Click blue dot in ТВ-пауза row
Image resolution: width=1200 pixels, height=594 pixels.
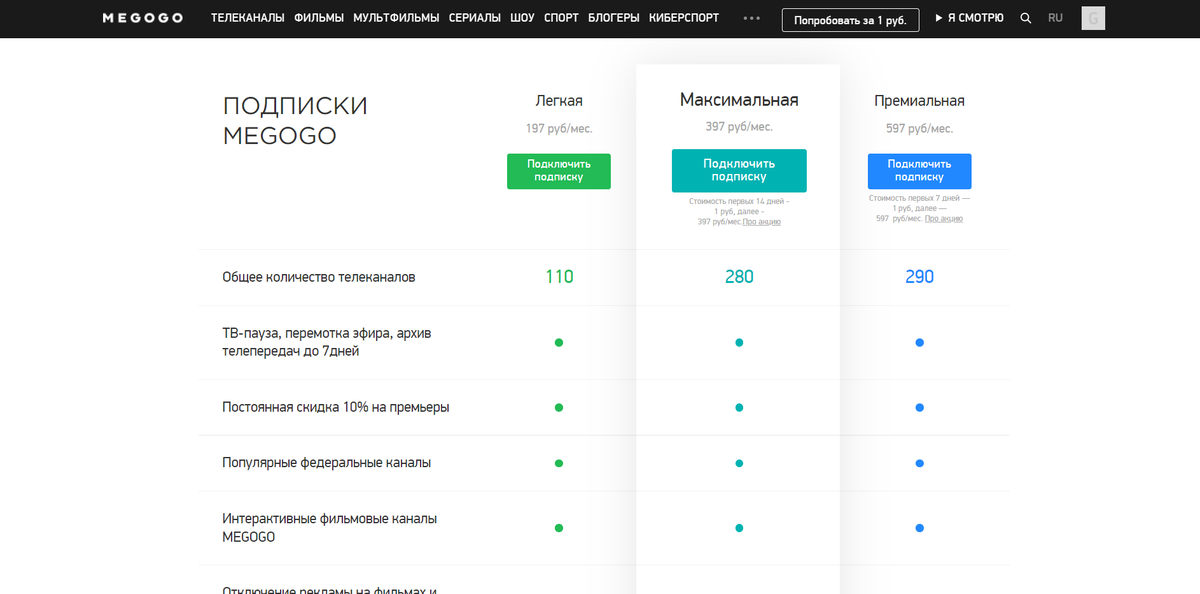(x=919, y=342)
